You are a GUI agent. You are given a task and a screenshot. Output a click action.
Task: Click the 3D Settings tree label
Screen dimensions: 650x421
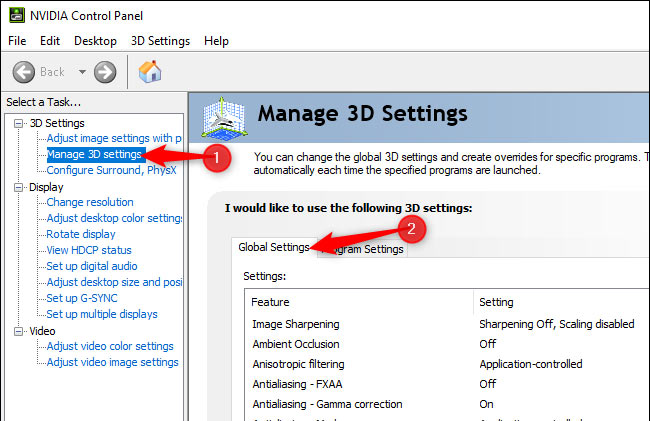pos(57,123)
